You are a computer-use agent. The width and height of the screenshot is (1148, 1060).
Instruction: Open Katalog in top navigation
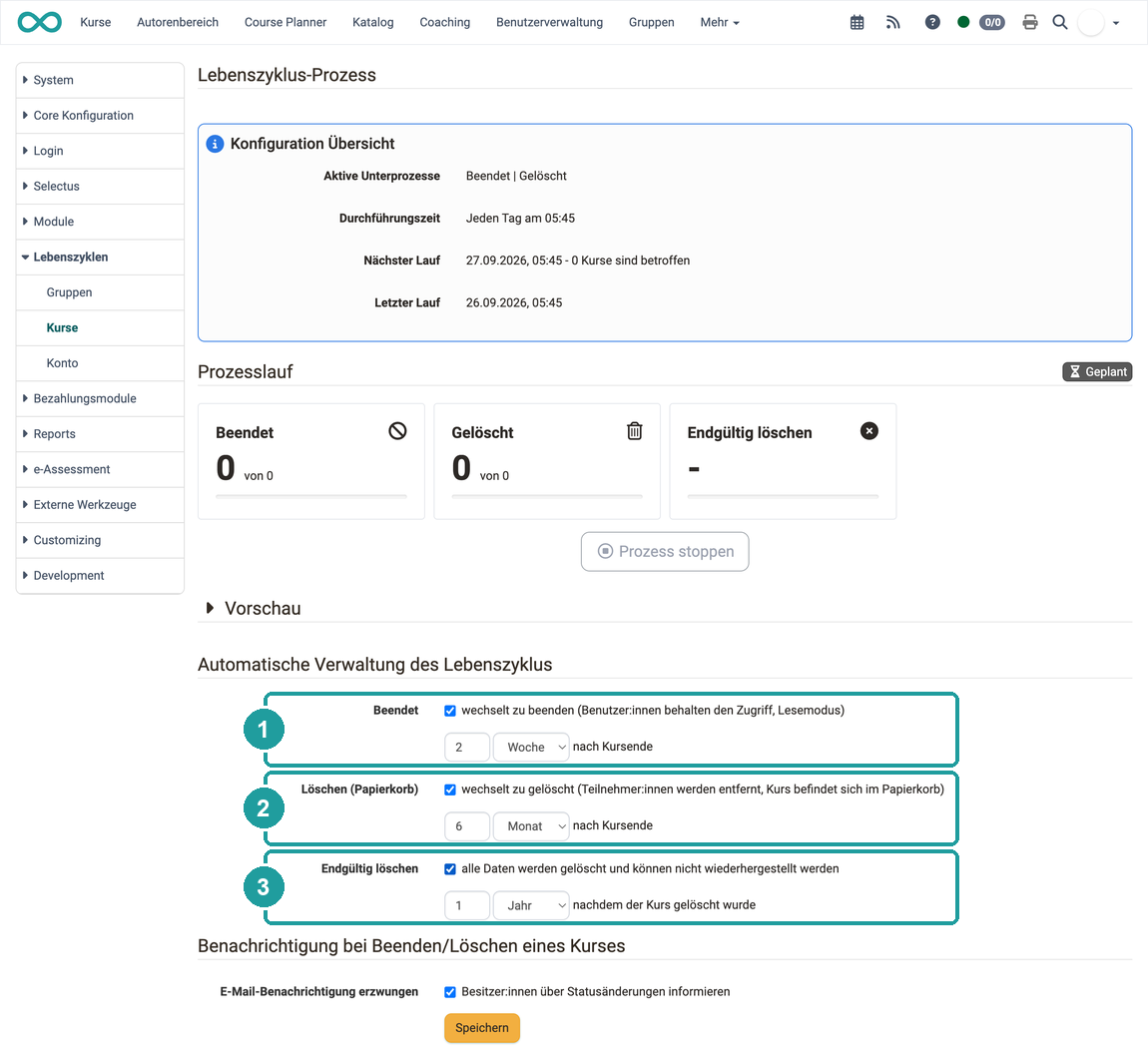click(x=372, y=23)
